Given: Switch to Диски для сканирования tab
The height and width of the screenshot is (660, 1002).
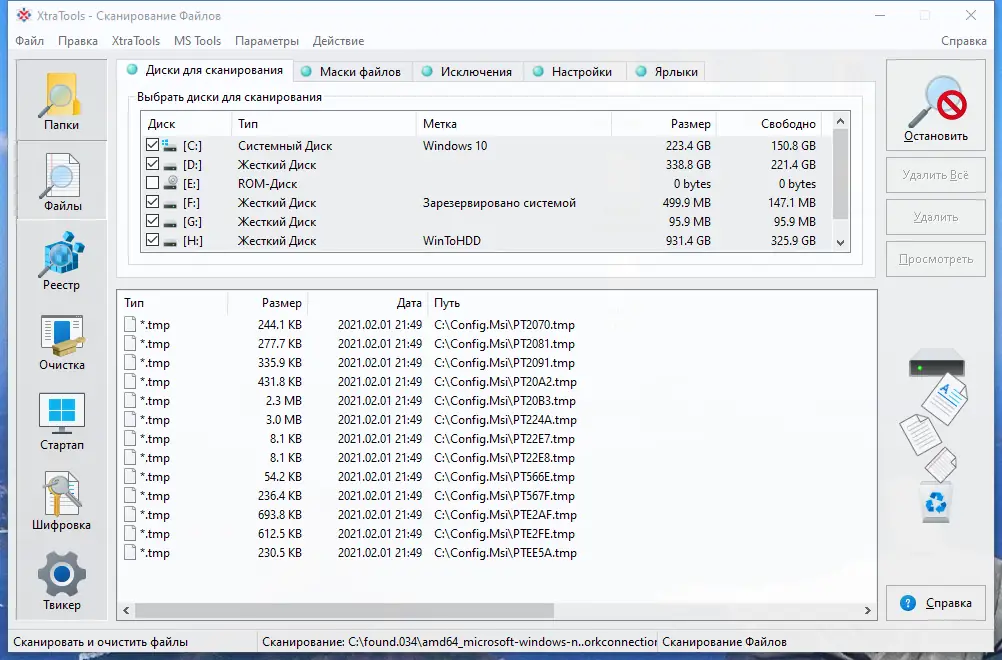Looking at the screenshot, I should [205, 70].
